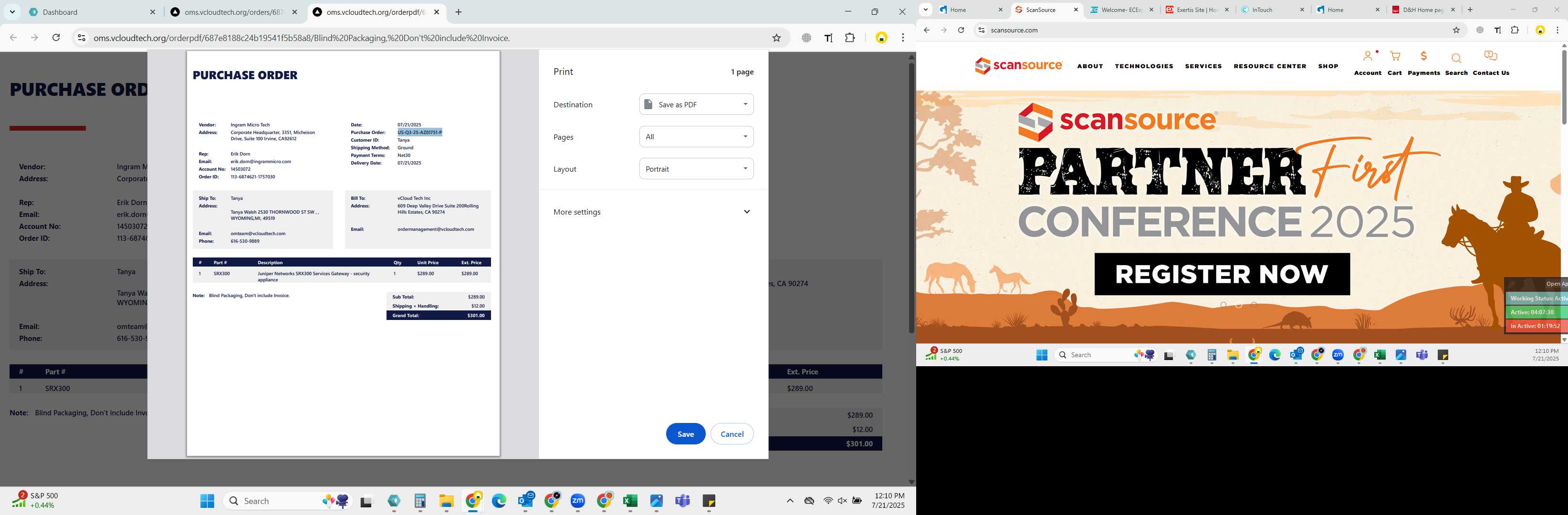The width and height of the screenshot is (1568, 515).
Task: Close the Dashboard tab
Action: tap(153, 12)
